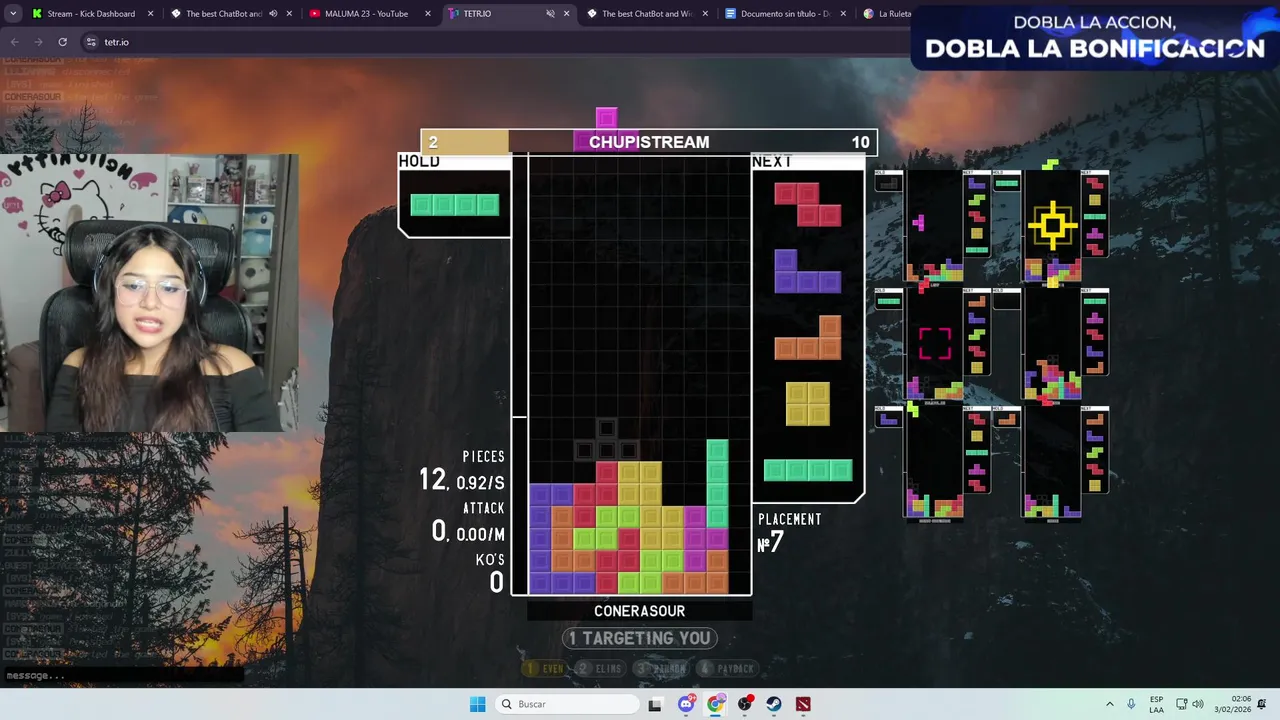Close the MALUMA 23 YouTube tab
Screen dimensions: 1280x720
pos(428,13)
